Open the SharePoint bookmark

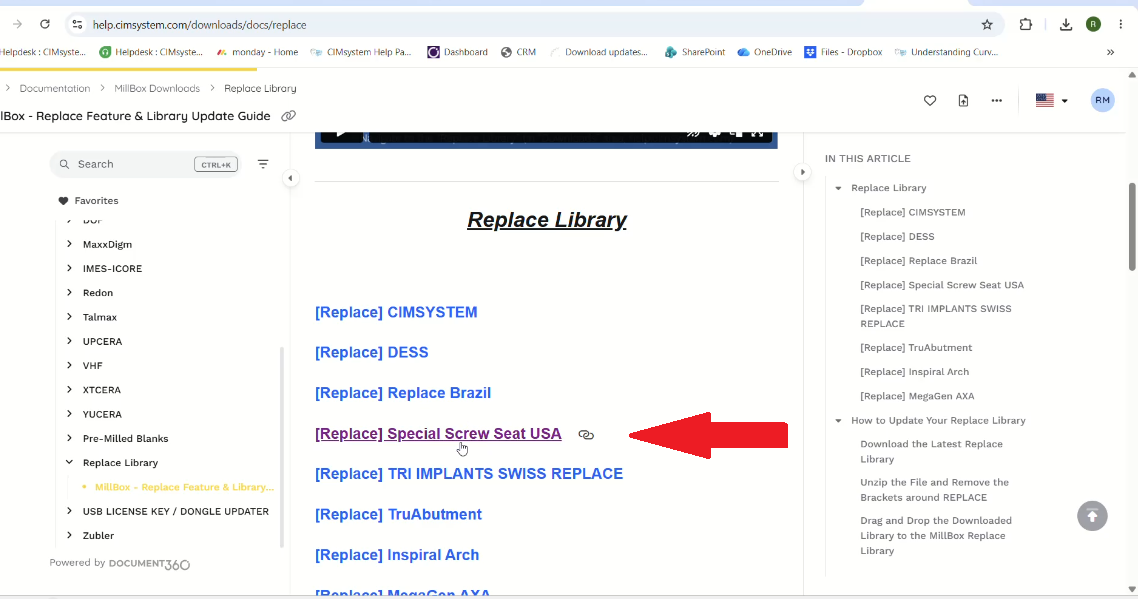coord(695,52)
